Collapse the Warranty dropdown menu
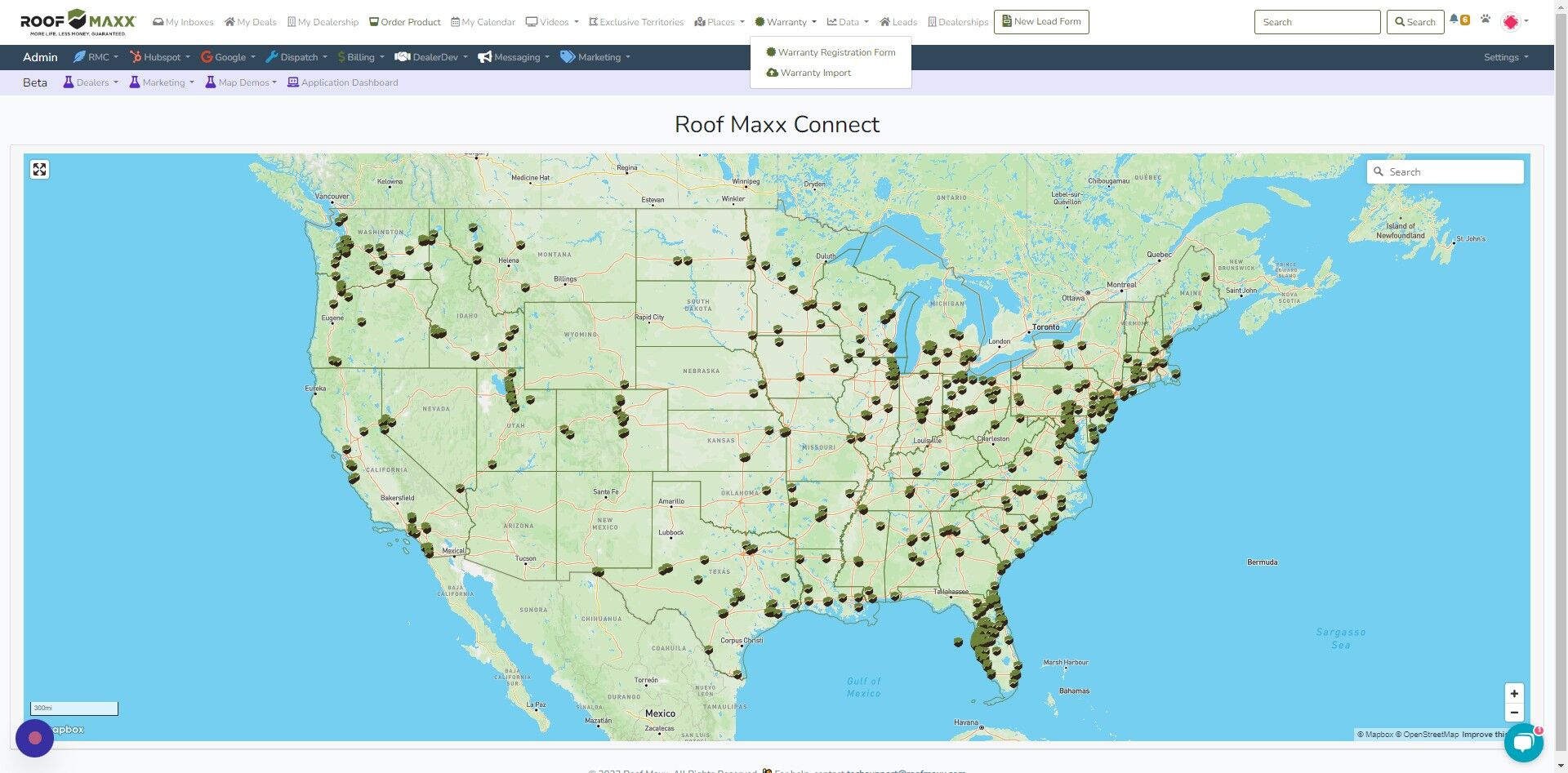Image resolution: width=1568 pixels, height=773 pixels. point(786,22)
